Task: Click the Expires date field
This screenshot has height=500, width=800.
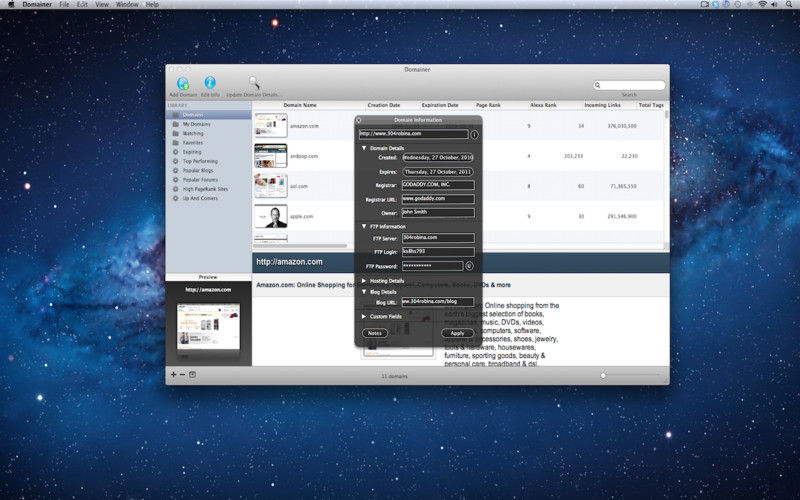Action: tap(438, 172)
